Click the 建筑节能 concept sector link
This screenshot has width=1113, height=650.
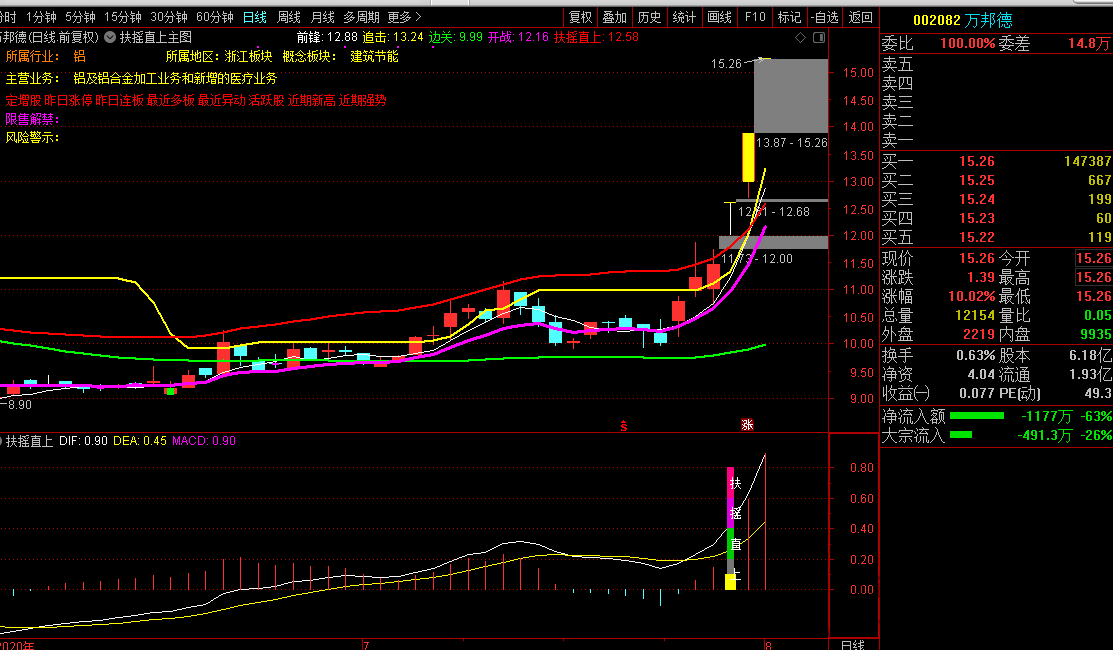374,57
